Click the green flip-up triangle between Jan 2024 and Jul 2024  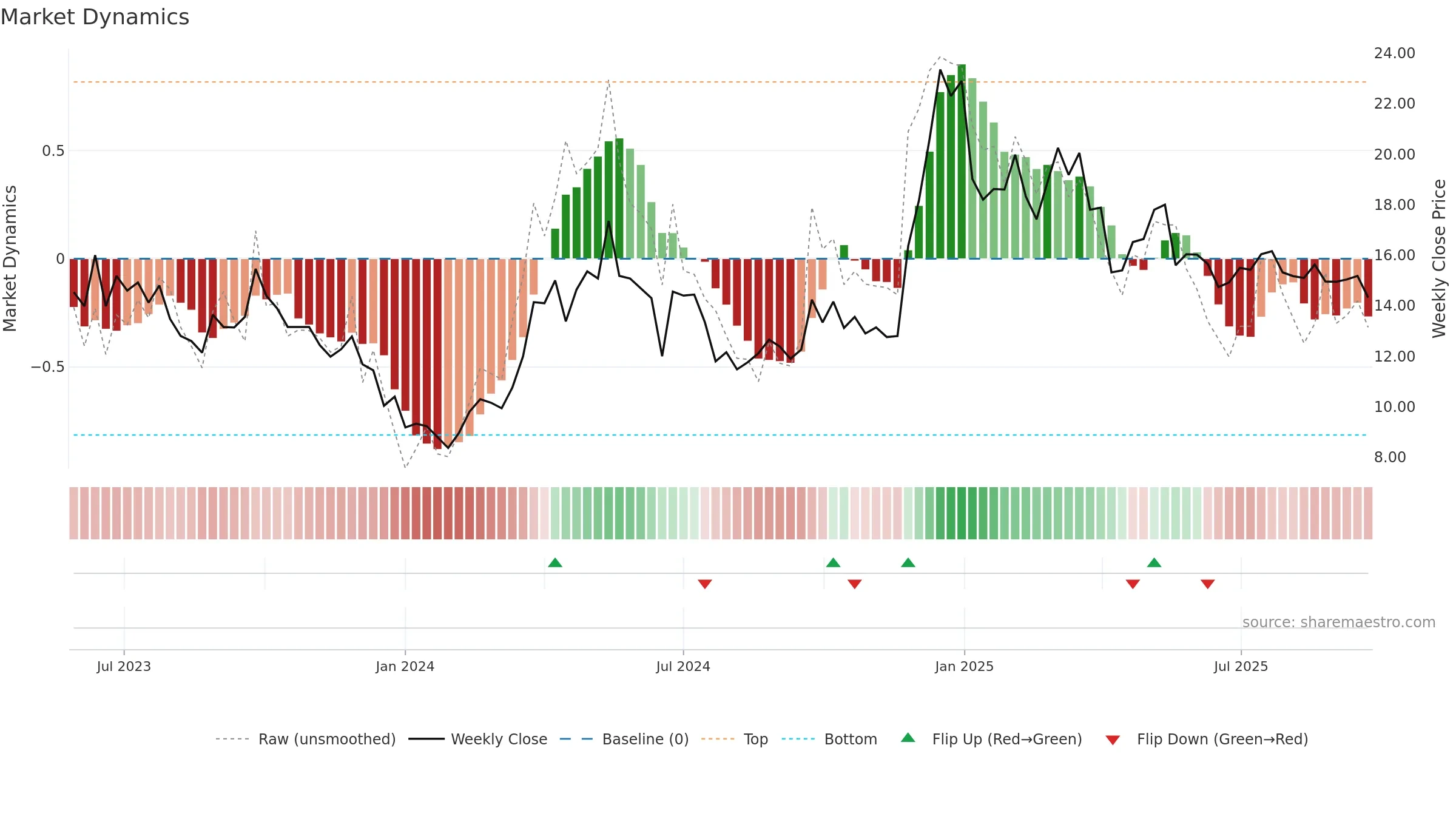coord(555,562)
